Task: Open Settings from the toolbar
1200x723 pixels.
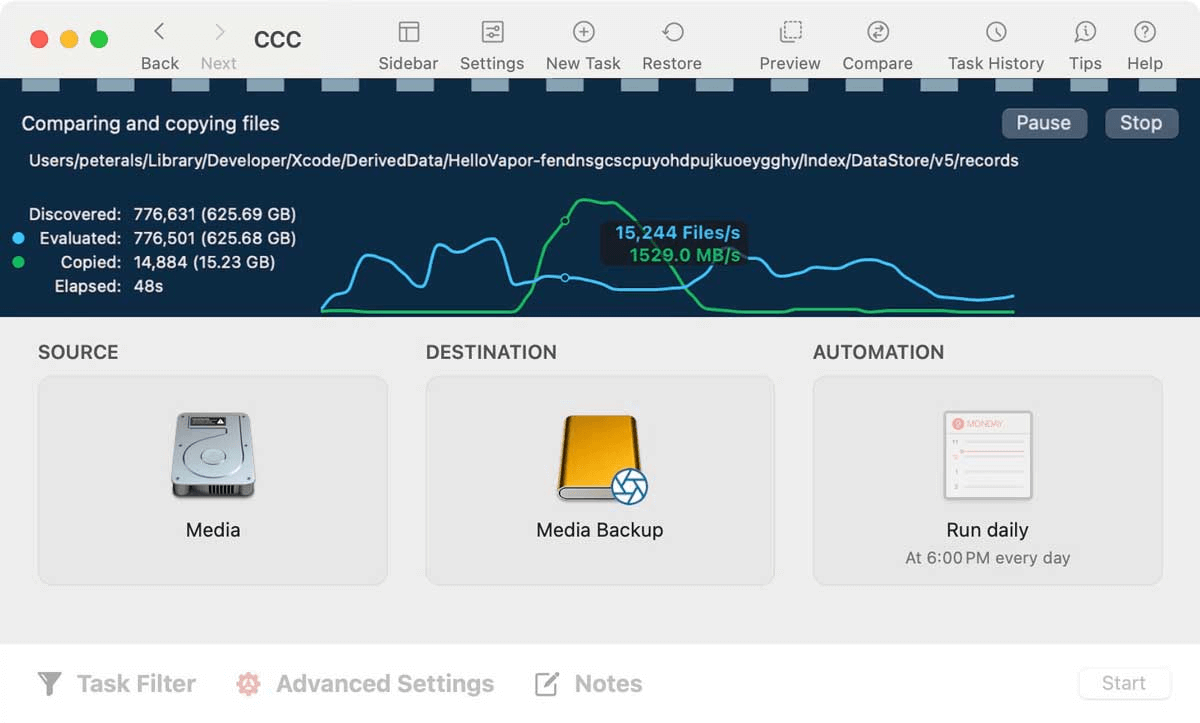Action: click(x=492, y=40)
